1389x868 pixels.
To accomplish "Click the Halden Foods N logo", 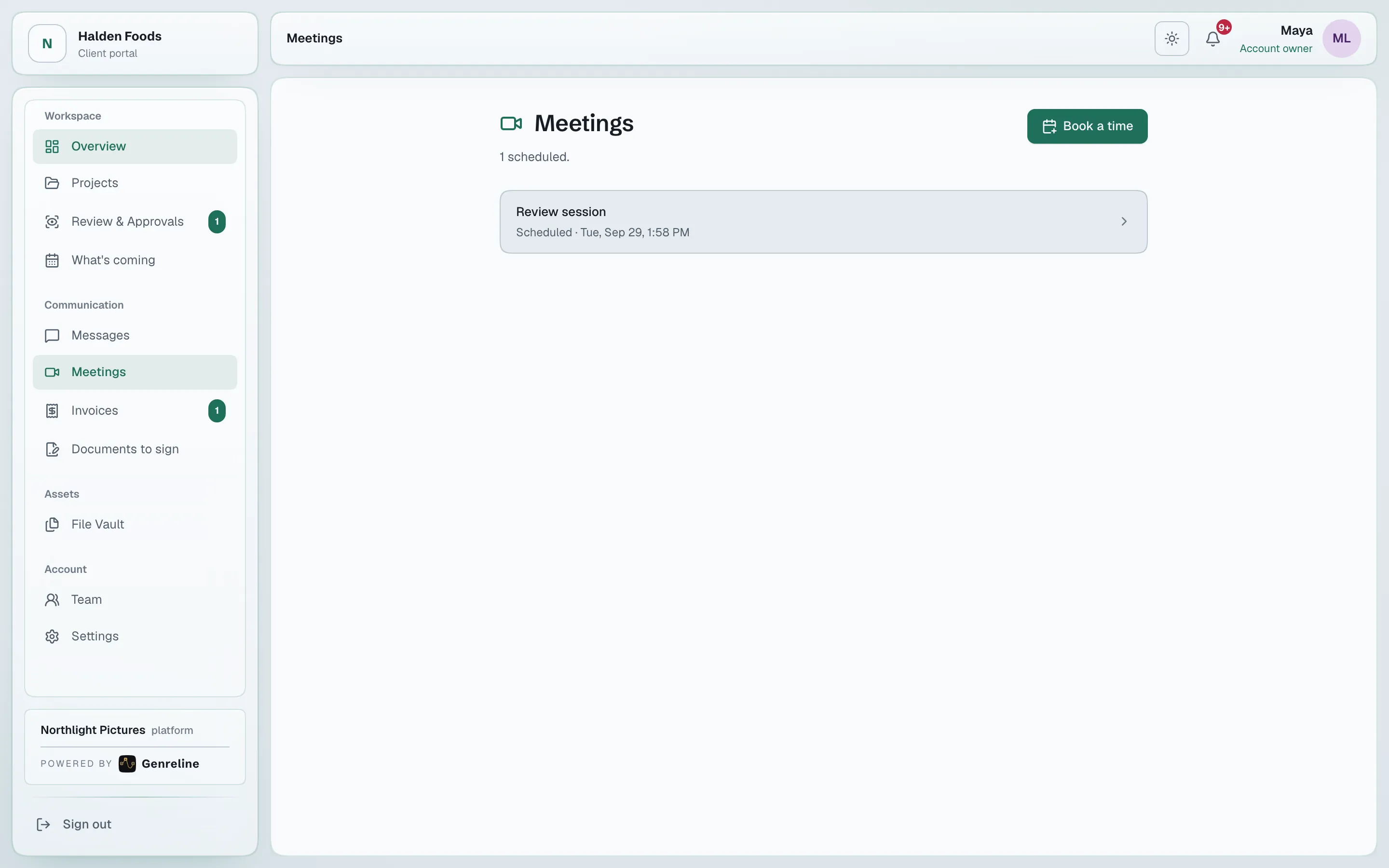I will coord(47,43).
